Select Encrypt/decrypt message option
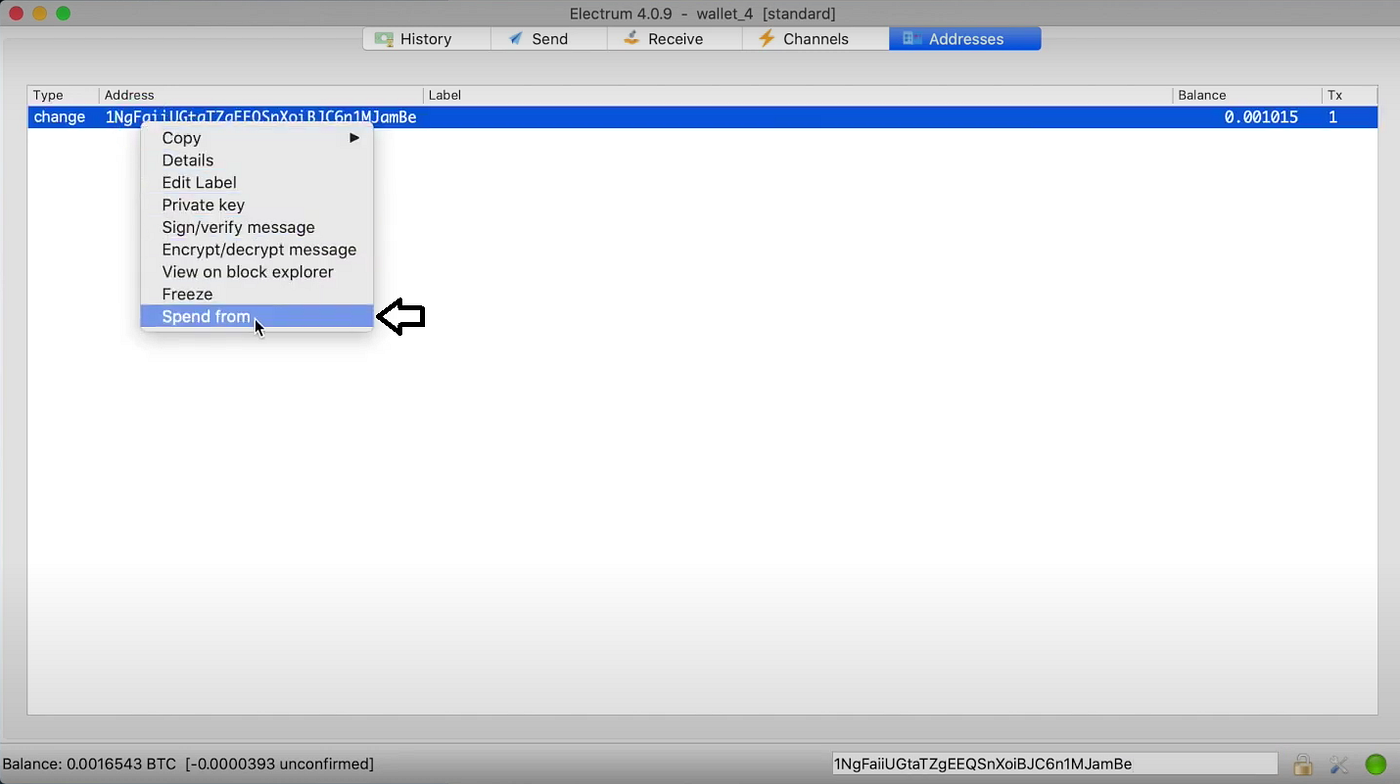 point(257,249)
